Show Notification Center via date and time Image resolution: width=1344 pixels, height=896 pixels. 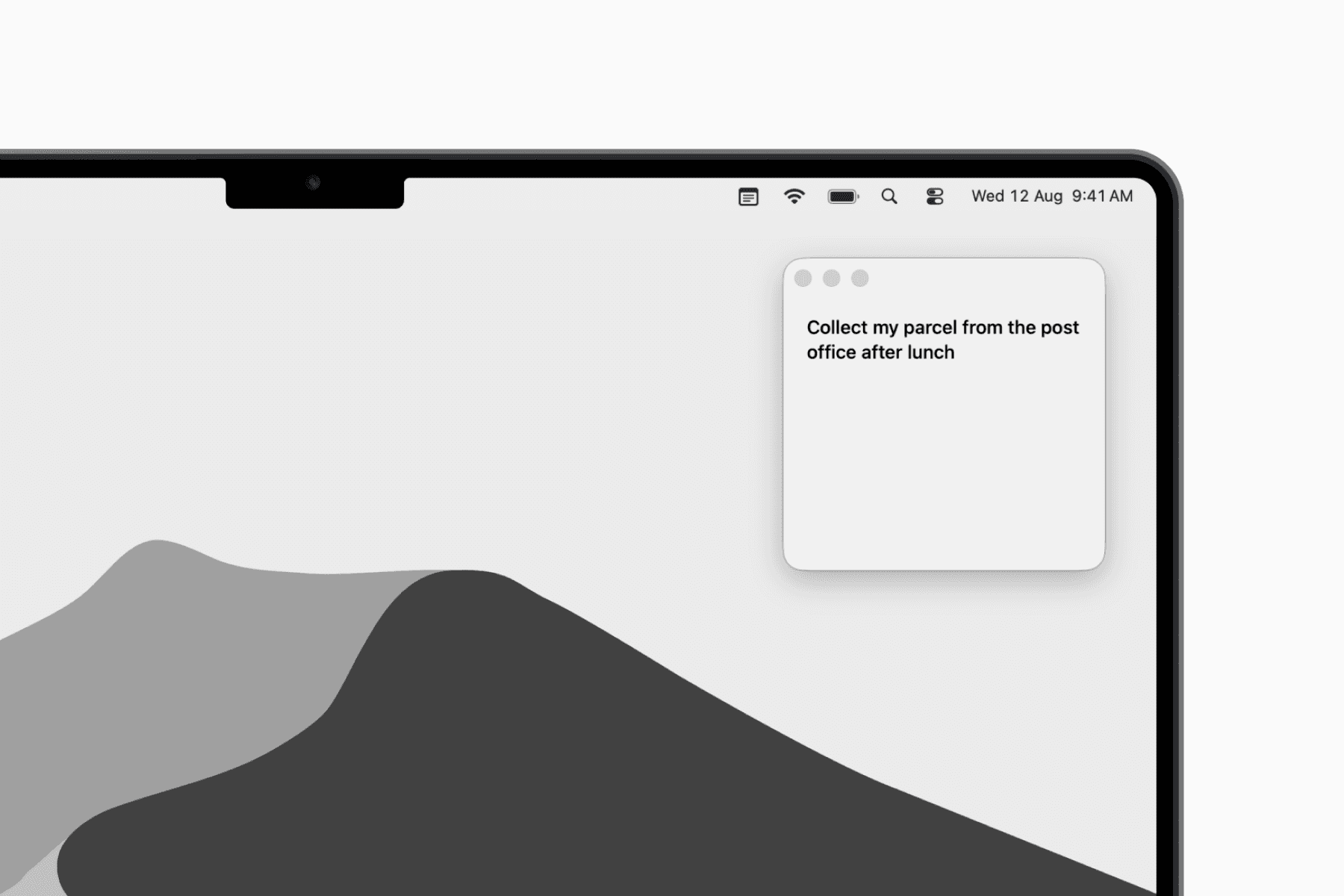(x=1052, y=196)
